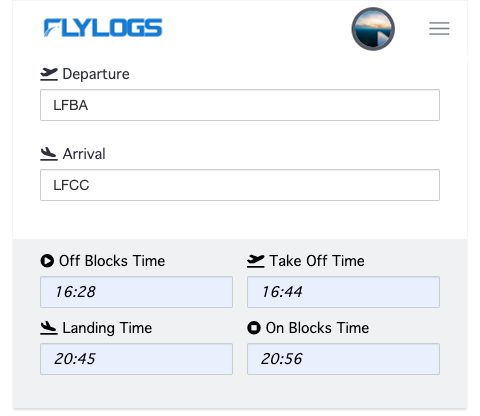The image size is (480, 416).
Task: Click the Take Off Time label
Action: 317,261
